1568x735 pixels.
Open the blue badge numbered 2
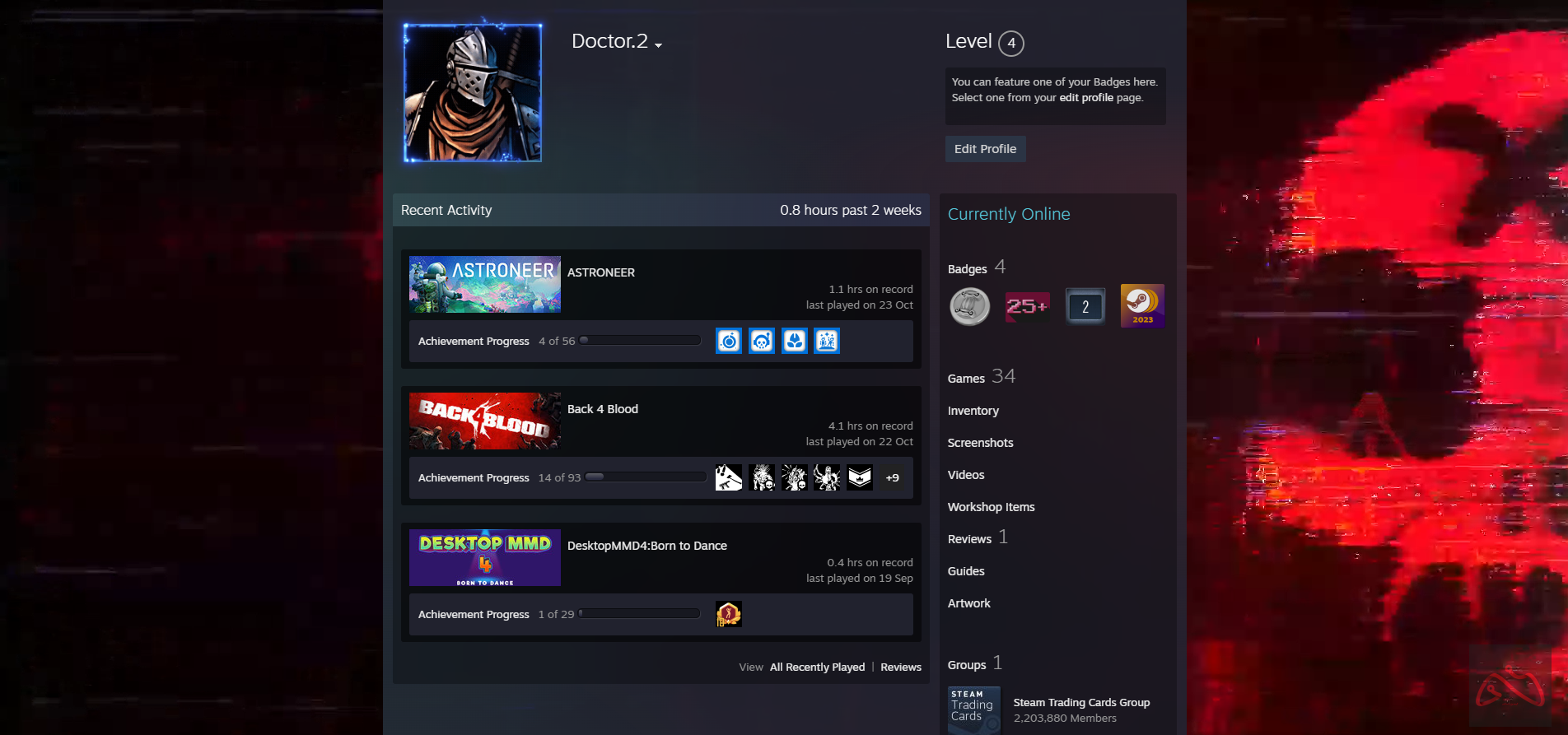tap(1085, 306)
